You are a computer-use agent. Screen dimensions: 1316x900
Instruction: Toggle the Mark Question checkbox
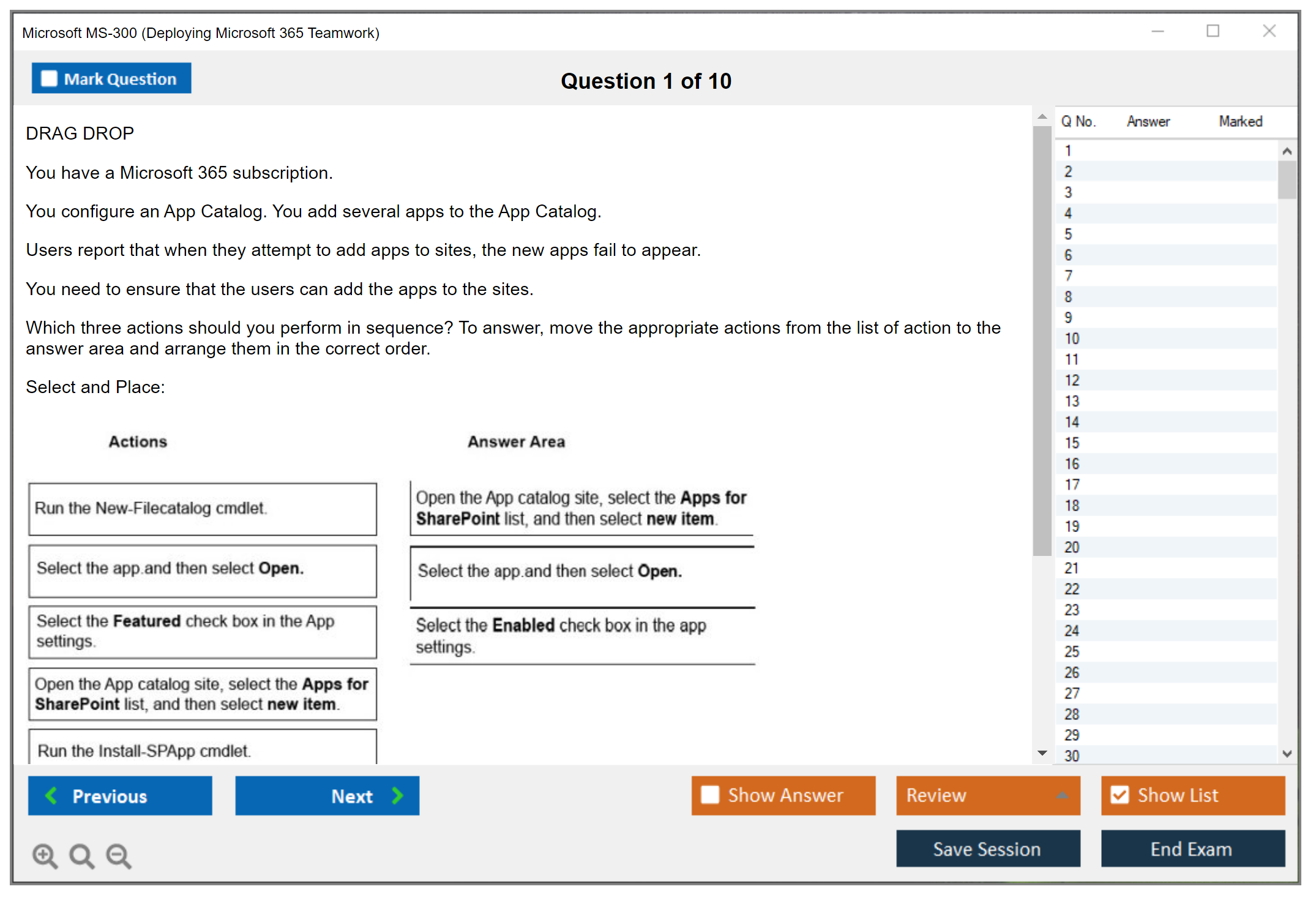click(49, 78)
